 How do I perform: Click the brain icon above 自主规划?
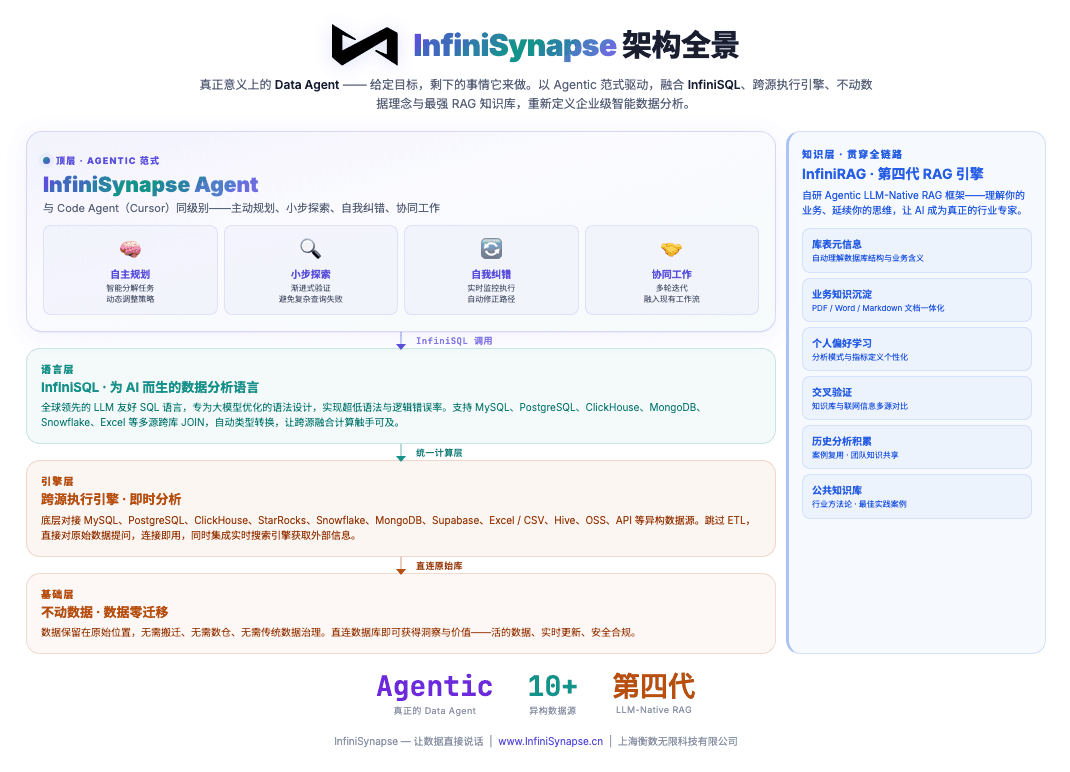(130, 249)
